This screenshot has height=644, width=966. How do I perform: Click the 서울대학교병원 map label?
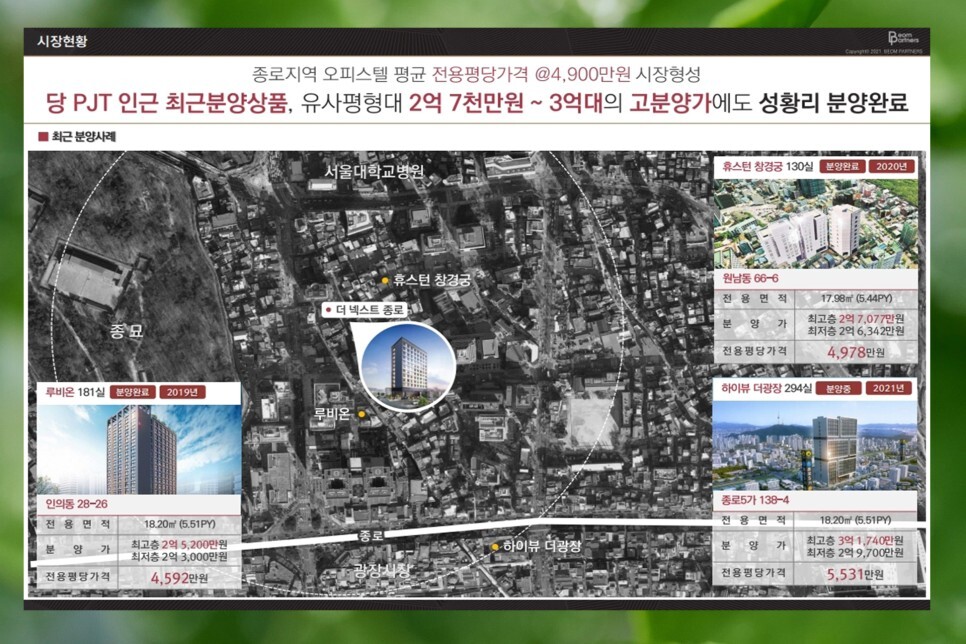[374, 171]
